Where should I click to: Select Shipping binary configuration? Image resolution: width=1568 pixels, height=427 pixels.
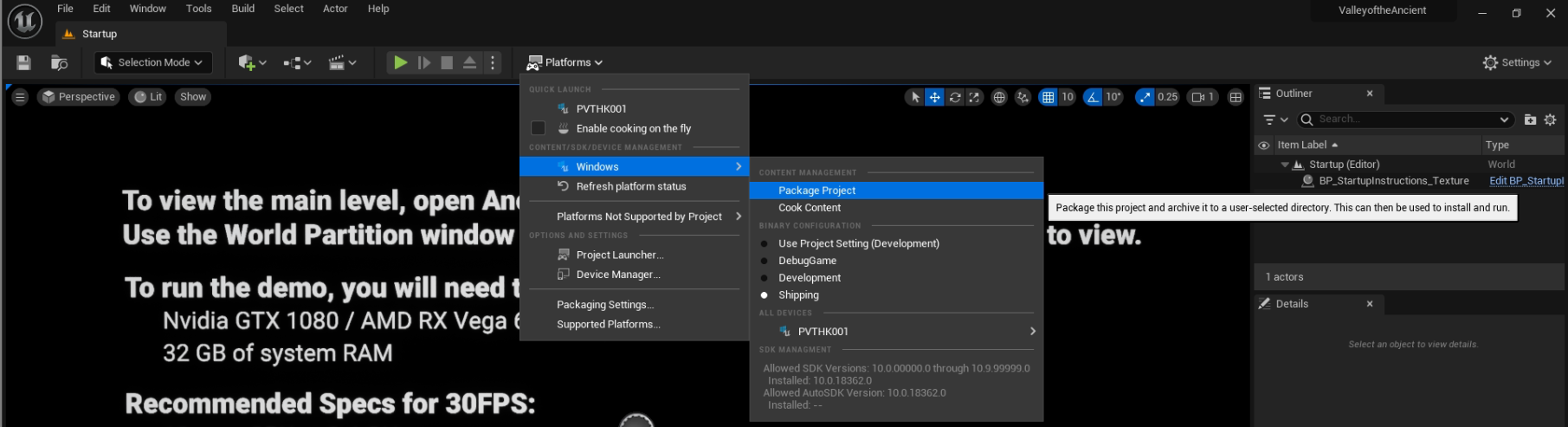(x=896, y=295)
